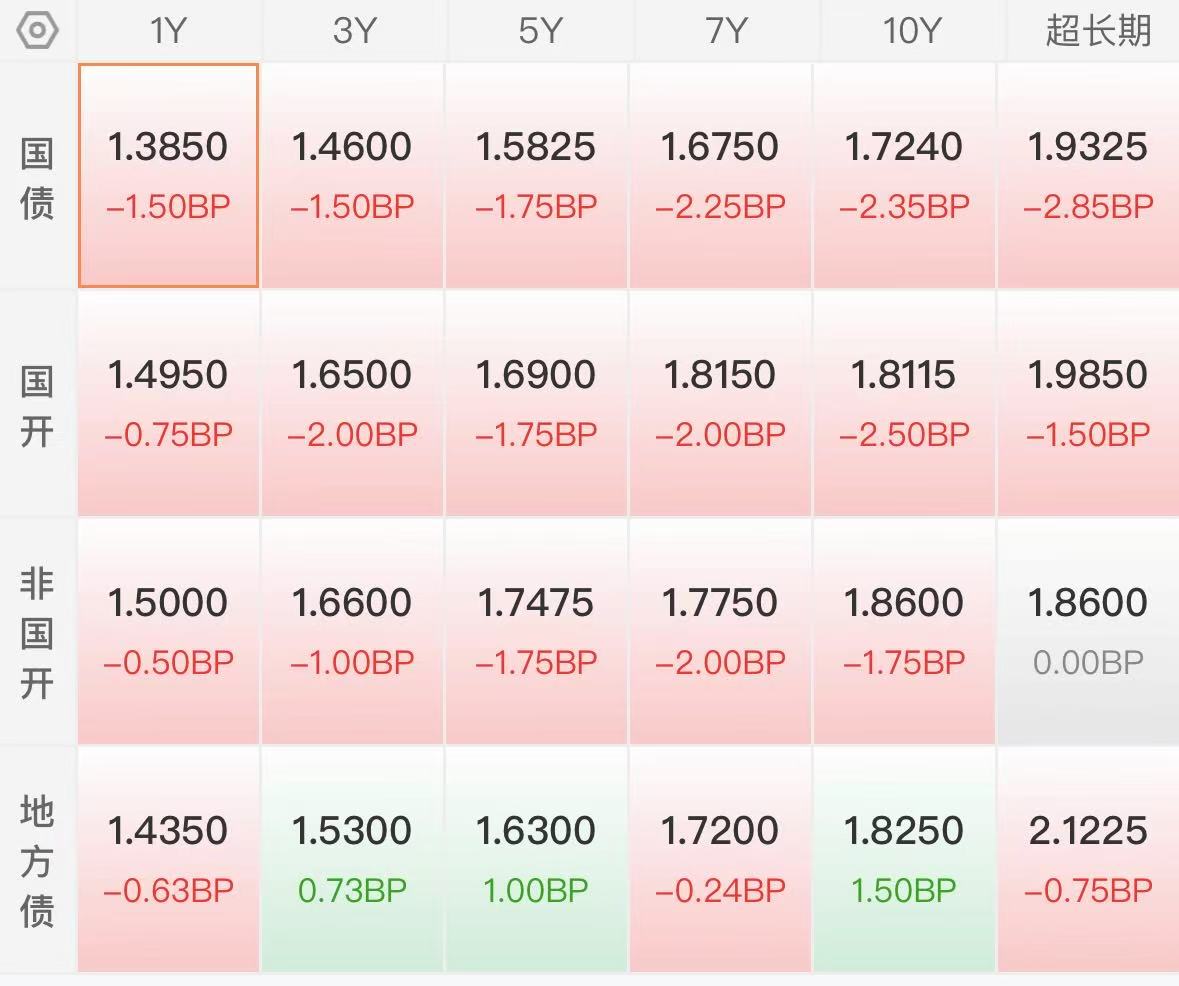This screenshot has height=986, width=1179.
Task: Open the hexagon settings icon
Action: pos(37,31)
